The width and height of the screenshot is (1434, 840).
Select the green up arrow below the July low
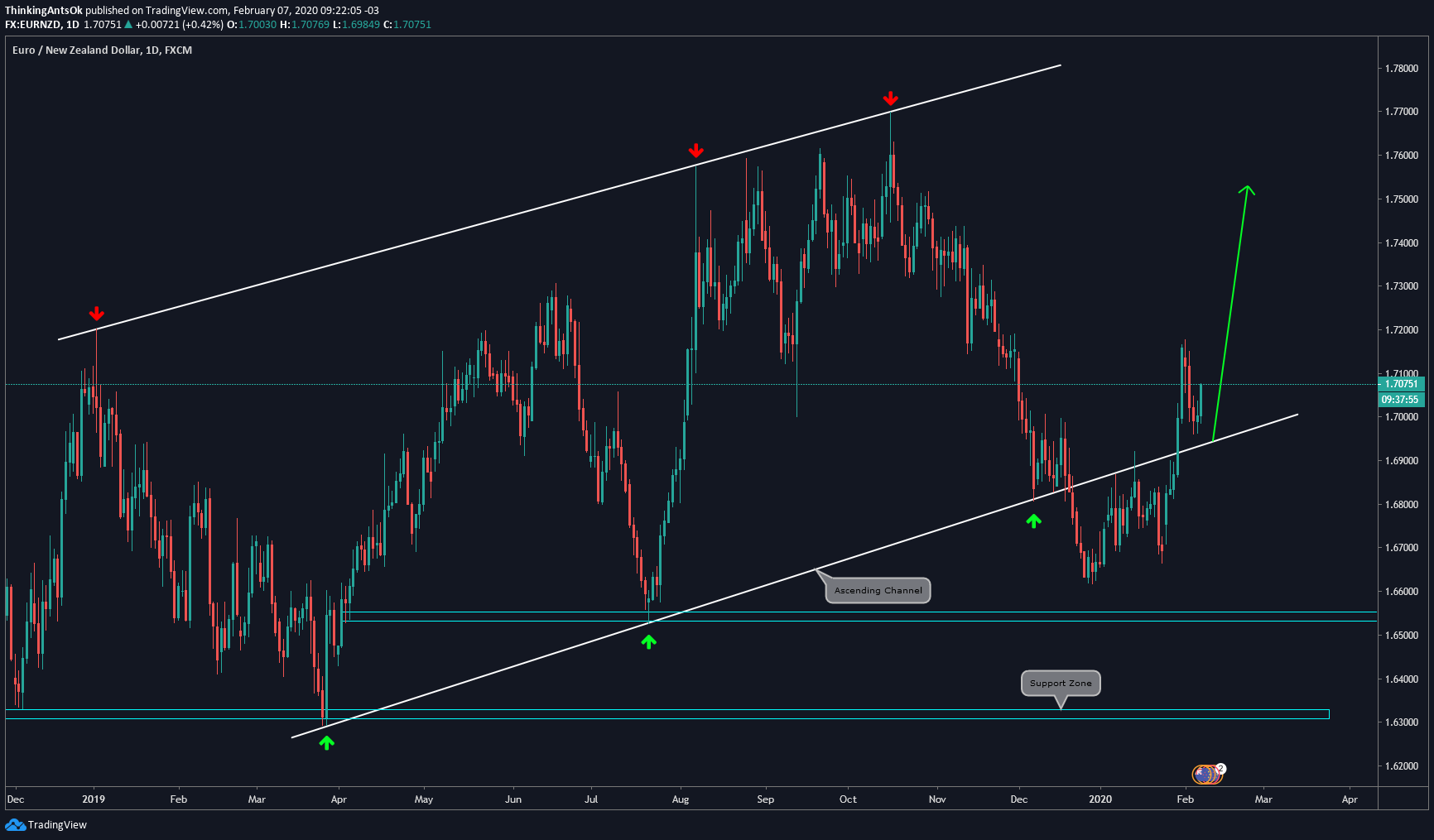649,641
